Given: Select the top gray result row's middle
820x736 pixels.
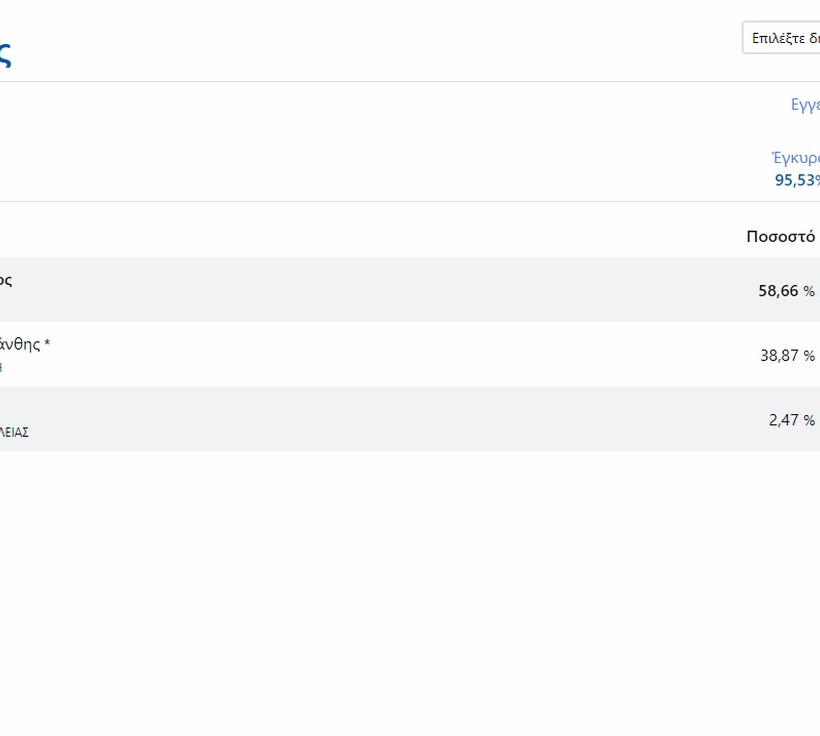Looking at the screenshot, I should tap(400, 290).
